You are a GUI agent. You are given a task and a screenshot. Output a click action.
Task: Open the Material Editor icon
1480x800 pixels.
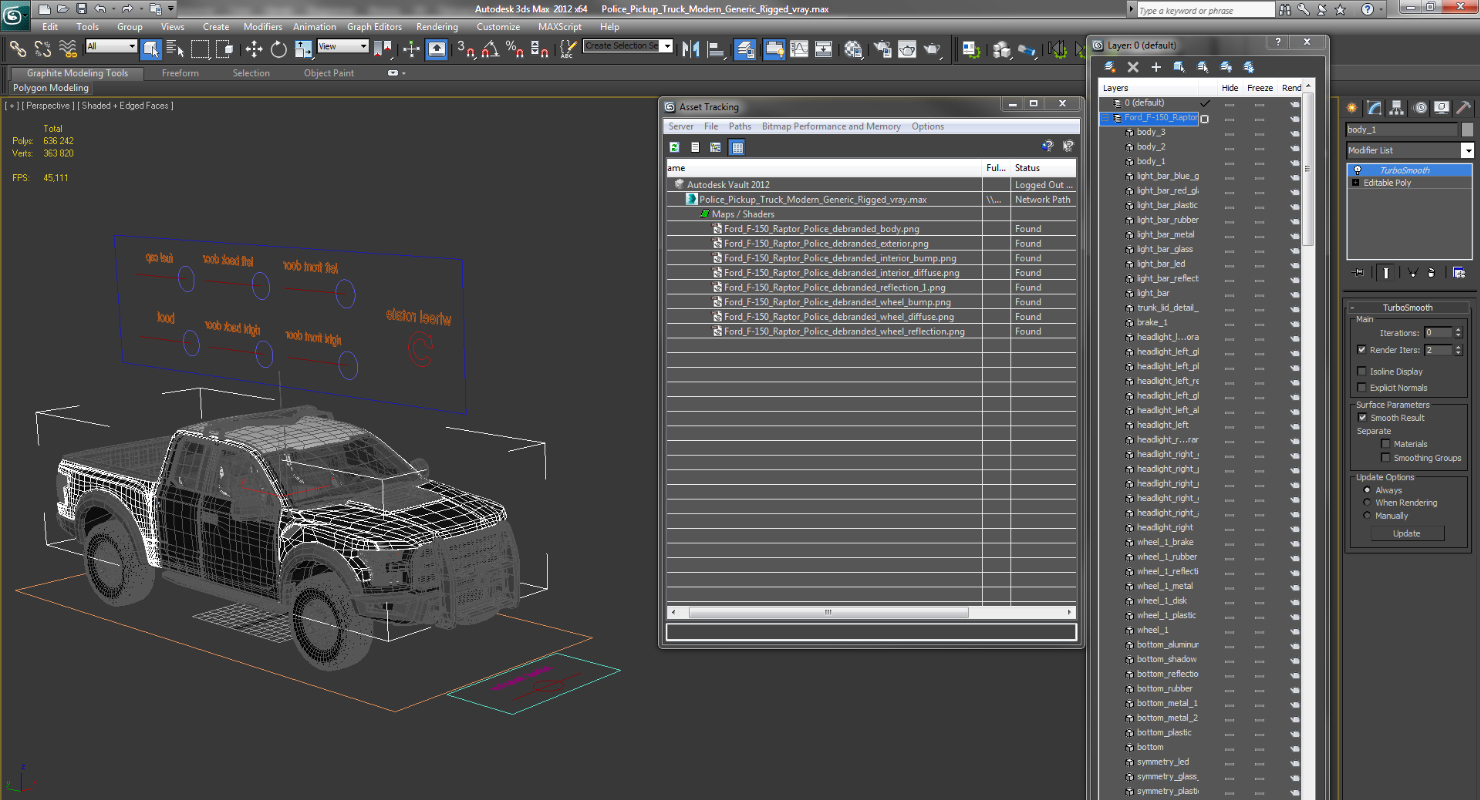(x=853, y=48)
